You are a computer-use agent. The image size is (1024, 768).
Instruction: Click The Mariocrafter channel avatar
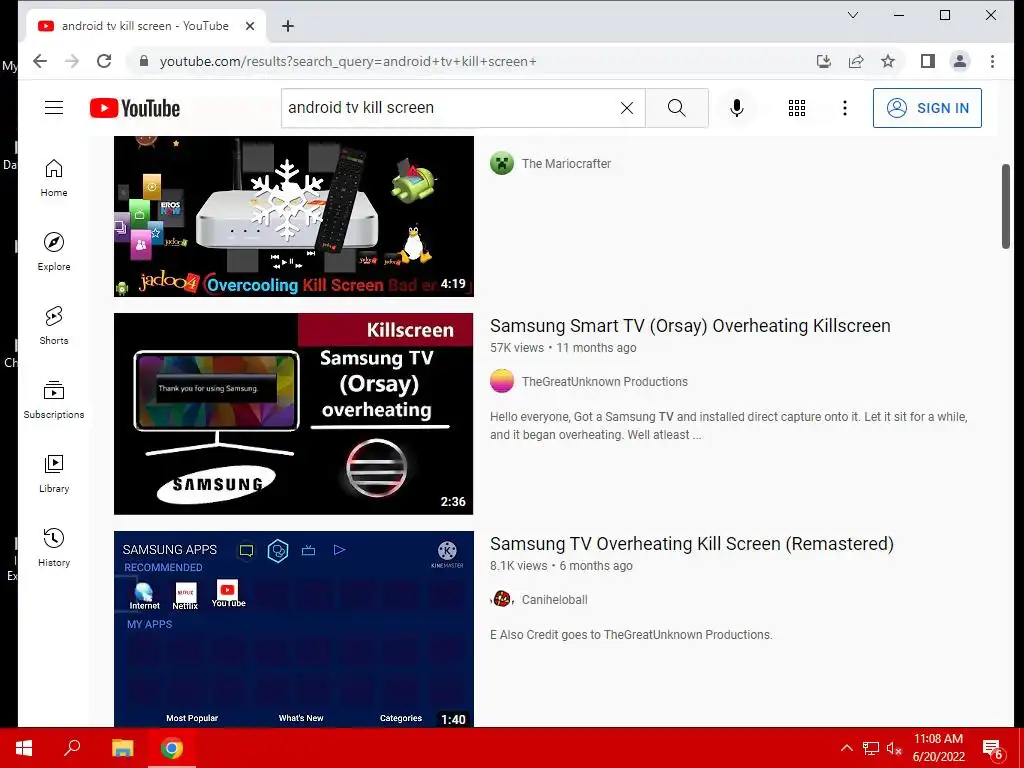tap(502, 163)
